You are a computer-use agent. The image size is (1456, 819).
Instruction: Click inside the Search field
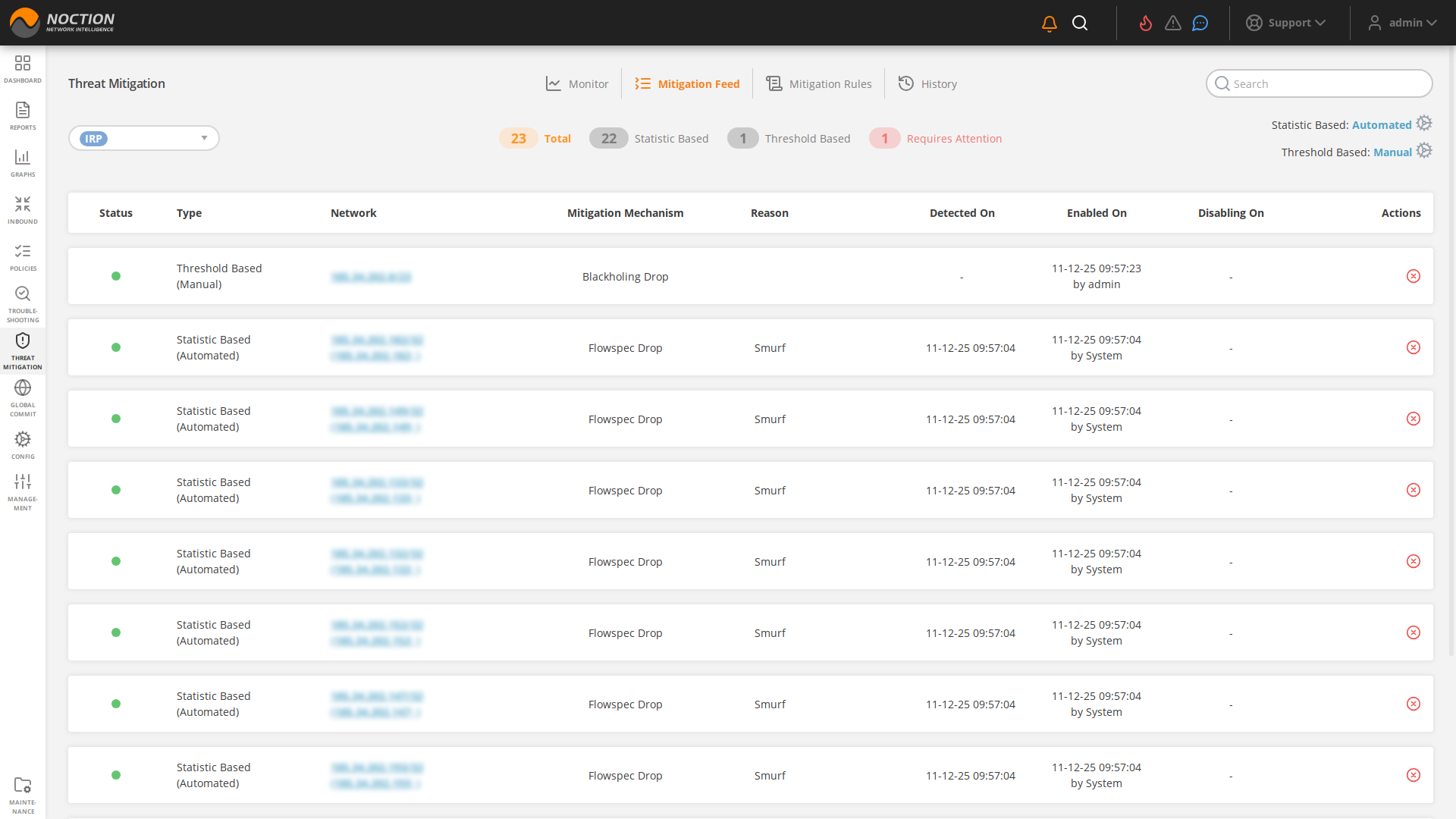point(1319,83)
